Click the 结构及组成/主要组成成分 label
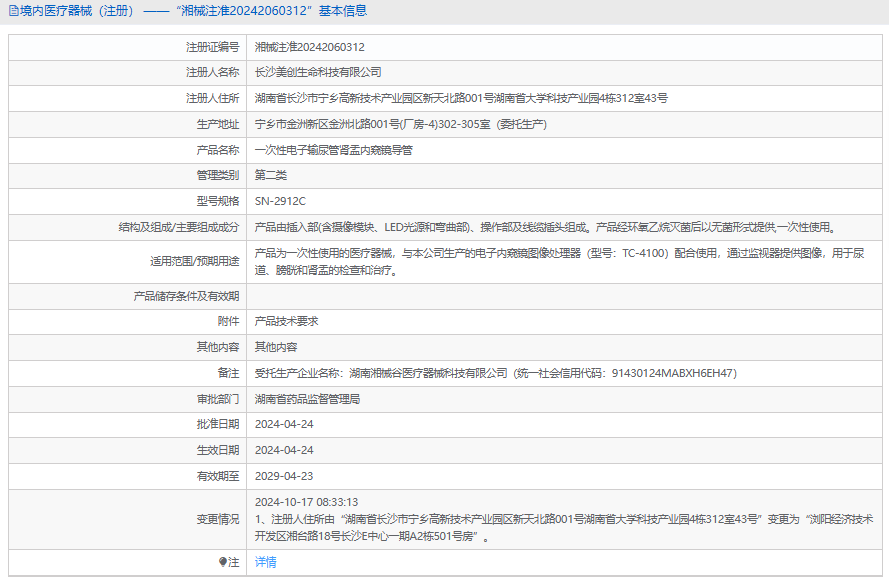 tap(179, 227)
